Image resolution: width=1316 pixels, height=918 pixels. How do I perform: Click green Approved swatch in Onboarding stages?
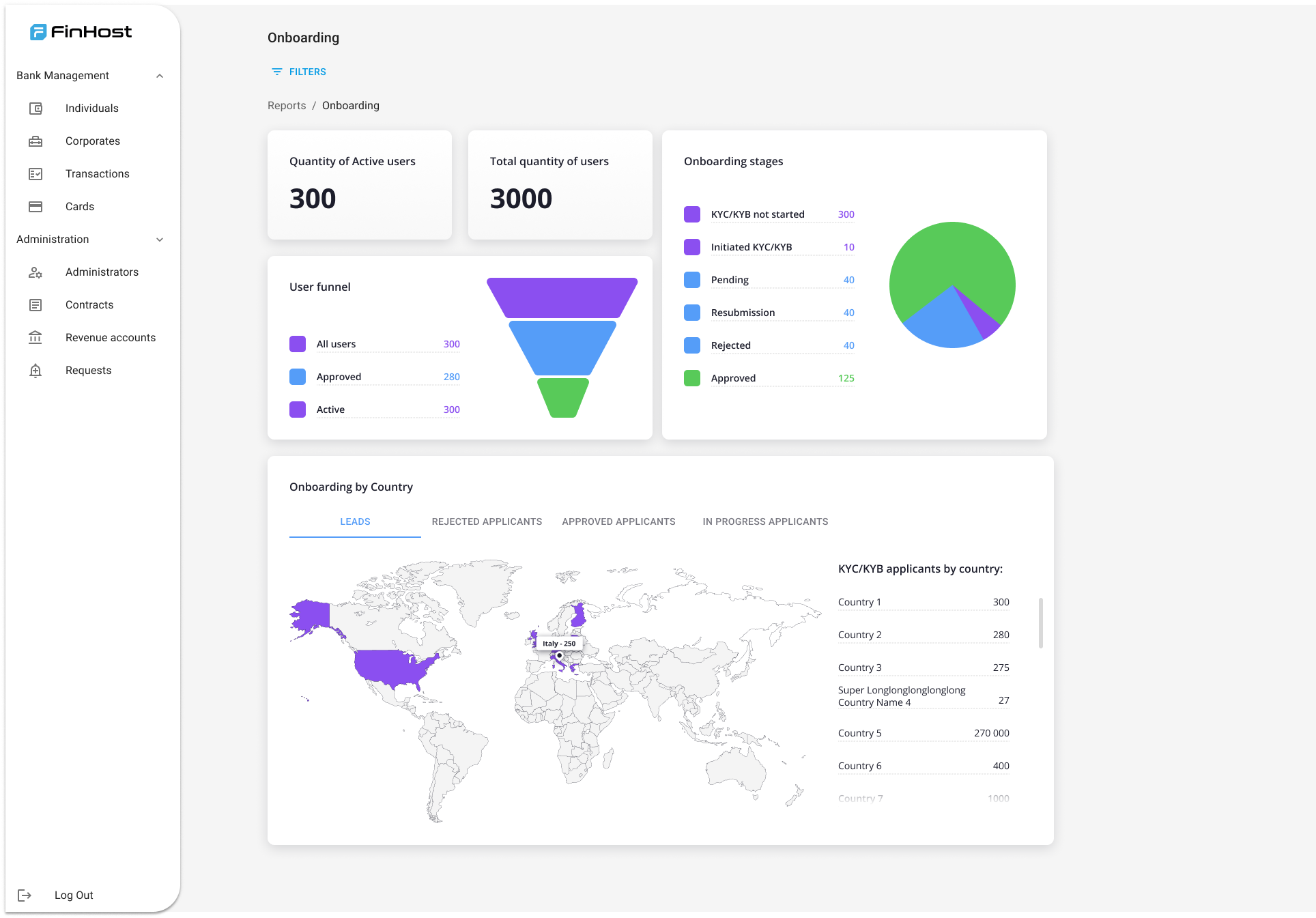tap(692, 378)
